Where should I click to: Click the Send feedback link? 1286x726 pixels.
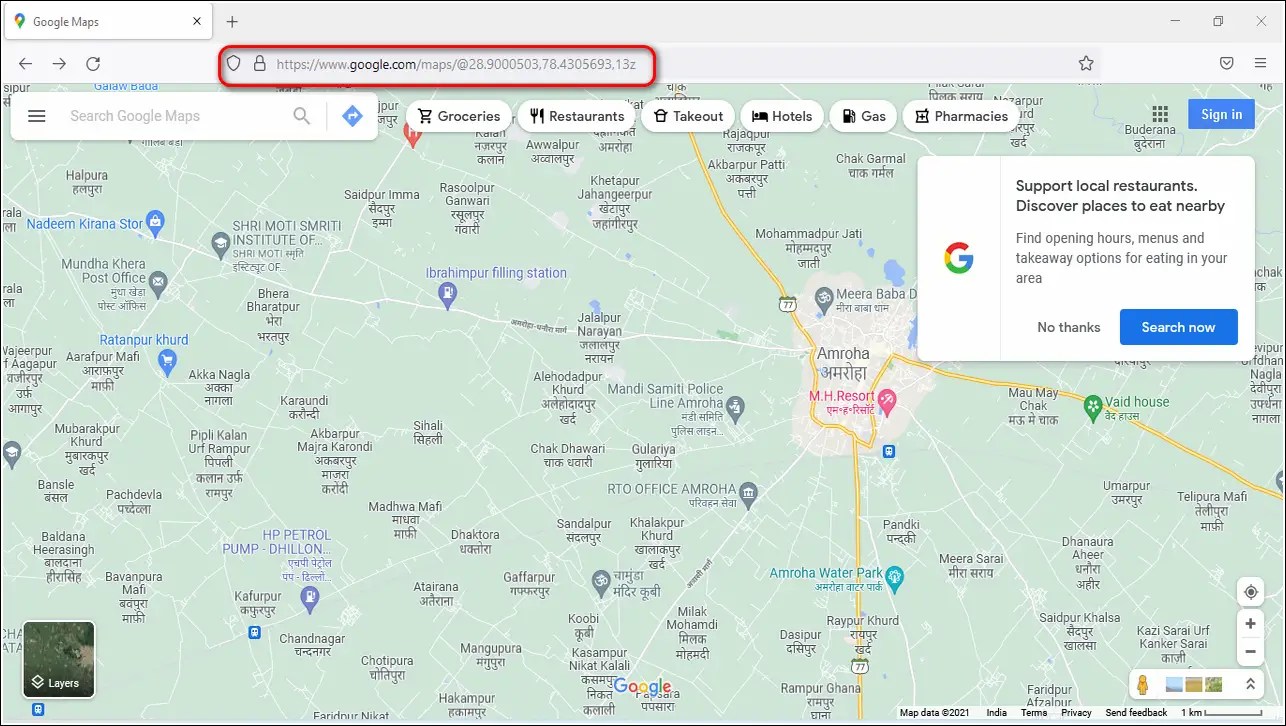pos(1136,713)
